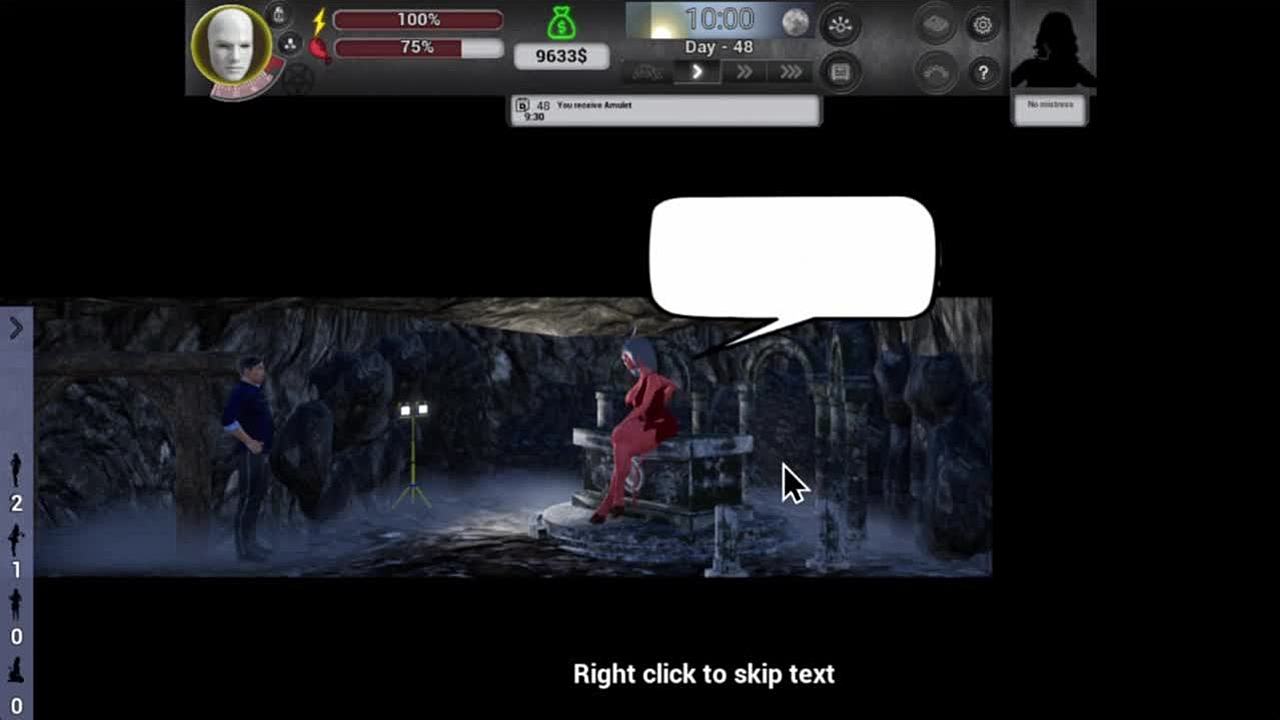Click the white mask player avatar
Viewport: 1280px width, 720px height.
231,45
